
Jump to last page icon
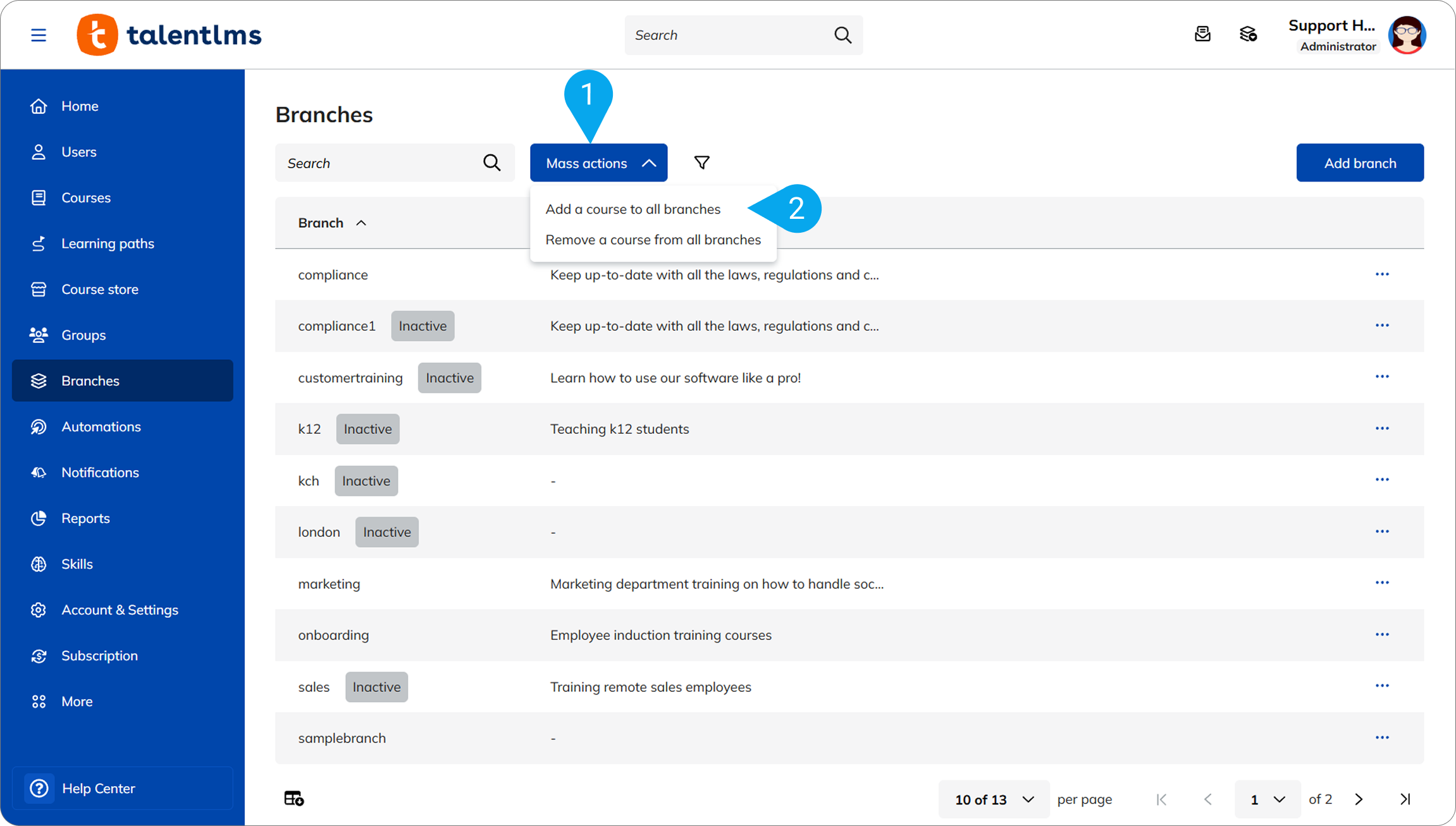tap(1405, 799)
